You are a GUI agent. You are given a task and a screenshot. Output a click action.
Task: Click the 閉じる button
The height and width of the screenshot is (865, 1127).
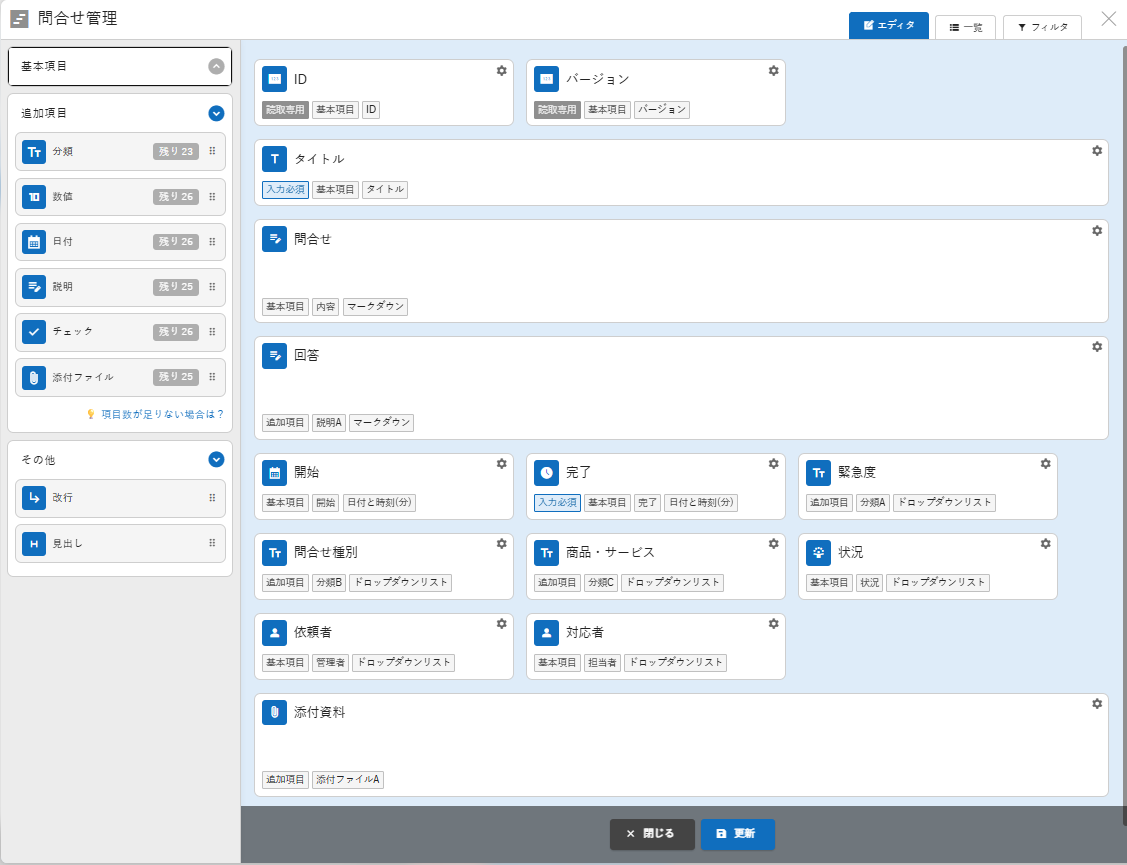[x=652, y=834]
